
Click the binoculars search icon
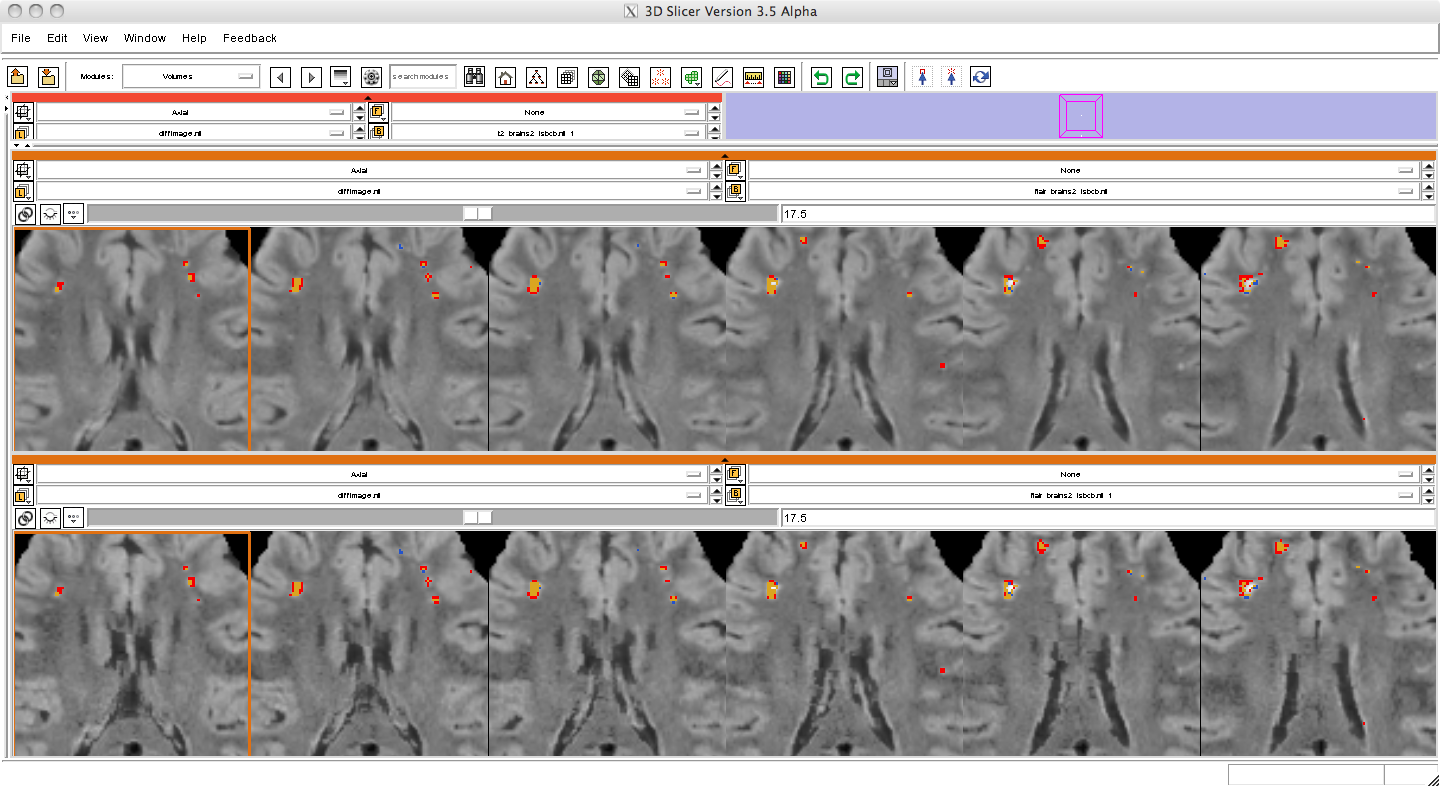click(475, 77)
